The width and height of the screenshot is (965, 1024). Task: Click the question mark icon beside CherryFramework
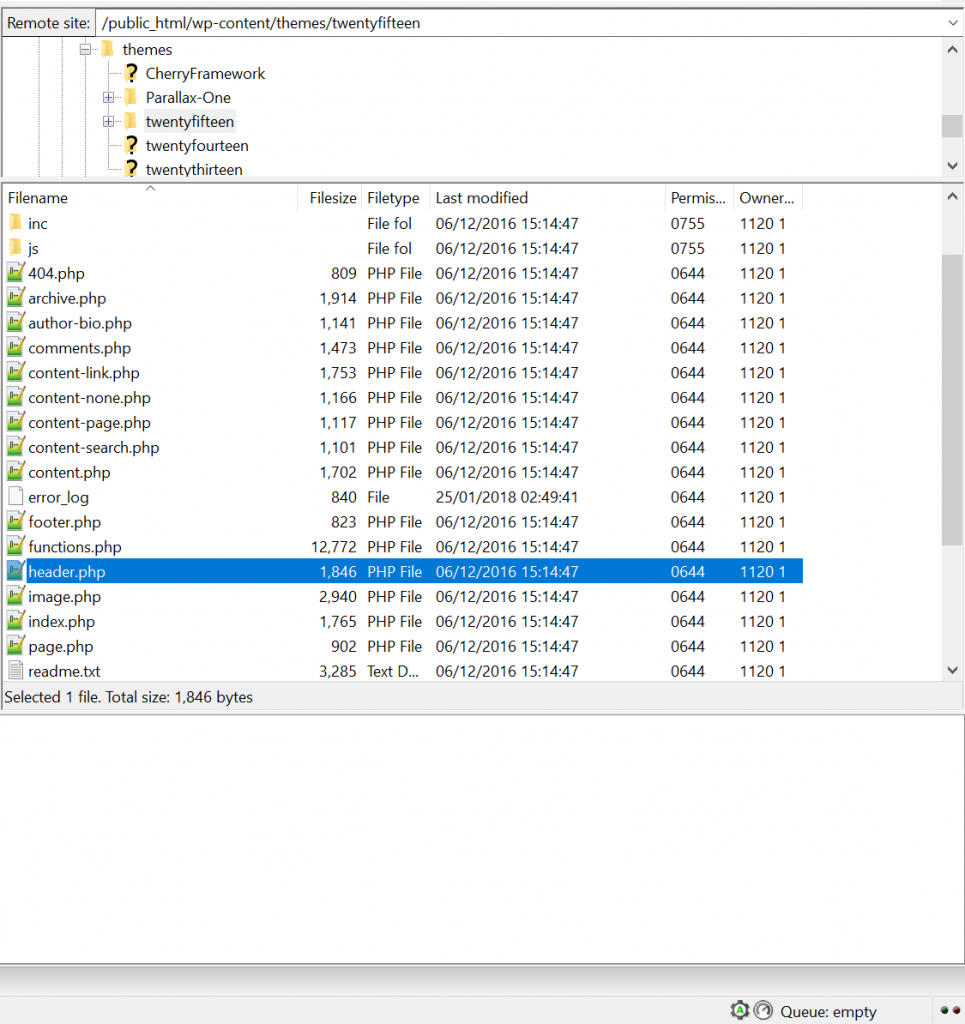131,73
